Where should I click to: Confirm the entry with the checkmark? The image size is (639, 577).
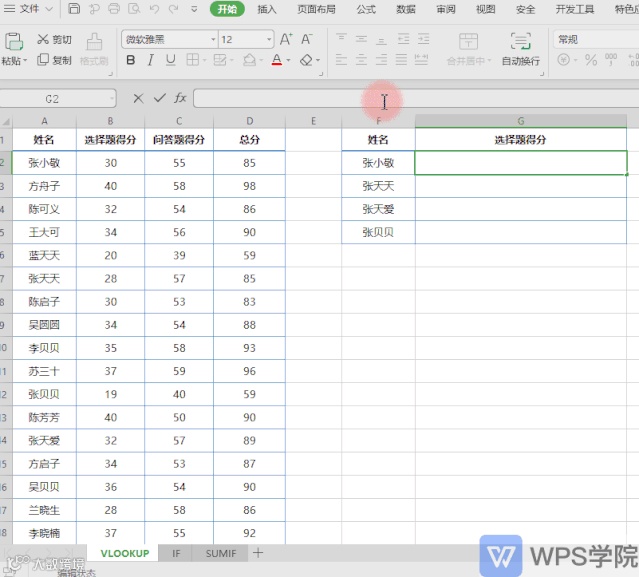coord(160,98)
